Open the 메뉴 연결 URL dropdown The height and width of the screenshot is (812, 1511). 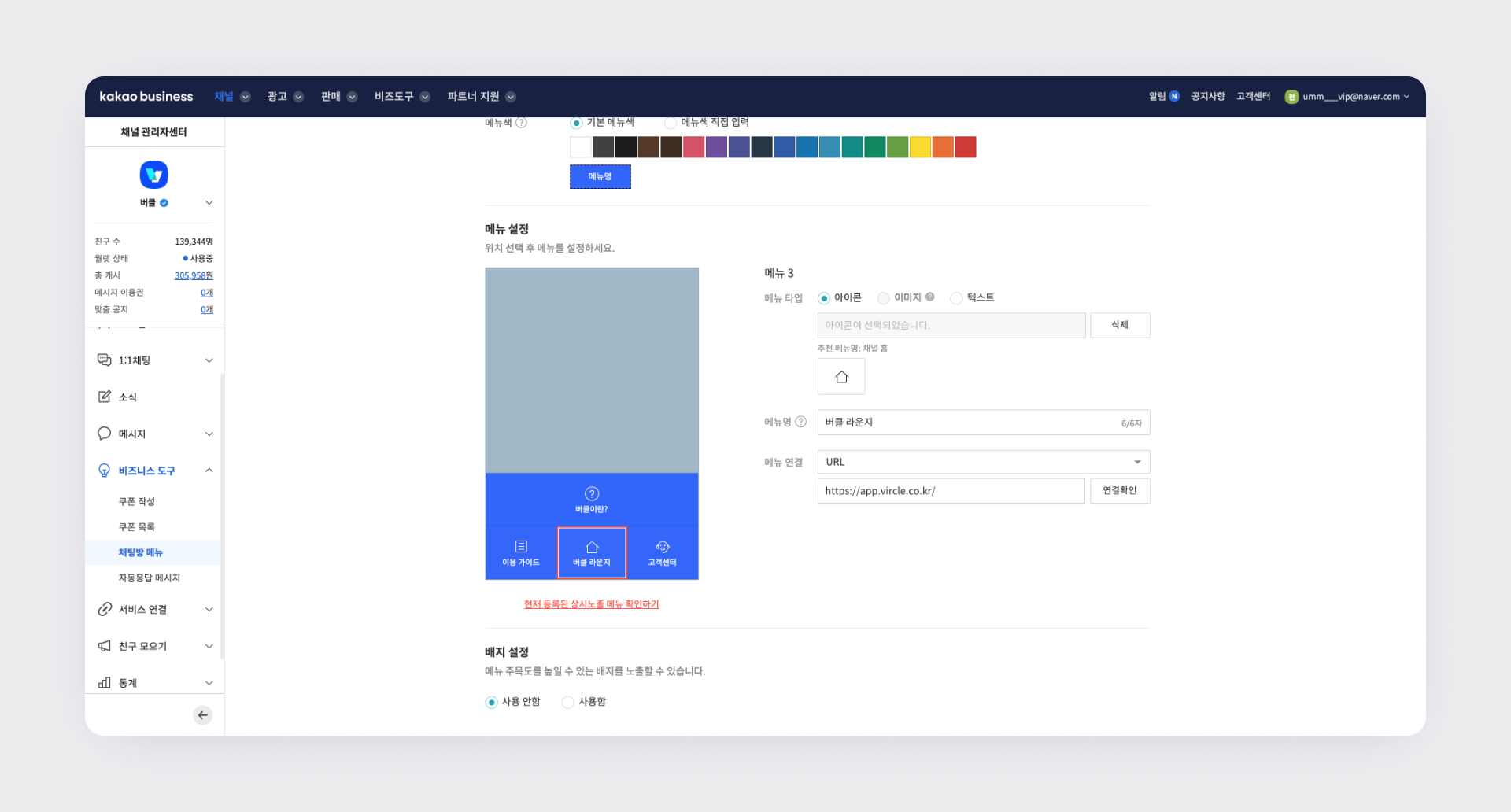point(984,462)
